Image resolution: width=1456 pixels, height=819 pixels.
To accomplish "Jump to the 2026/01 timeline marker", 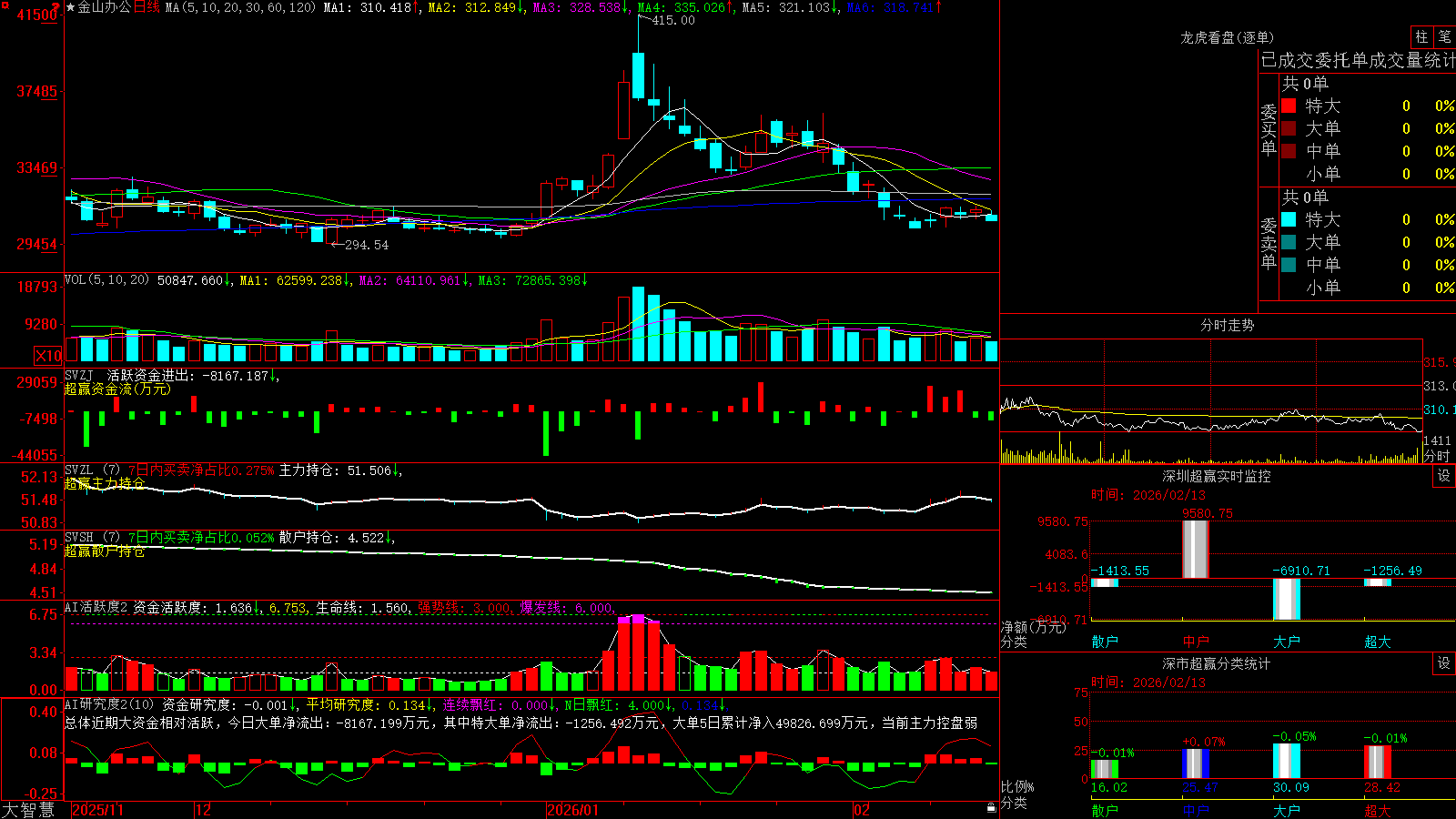I will [572, 810].
